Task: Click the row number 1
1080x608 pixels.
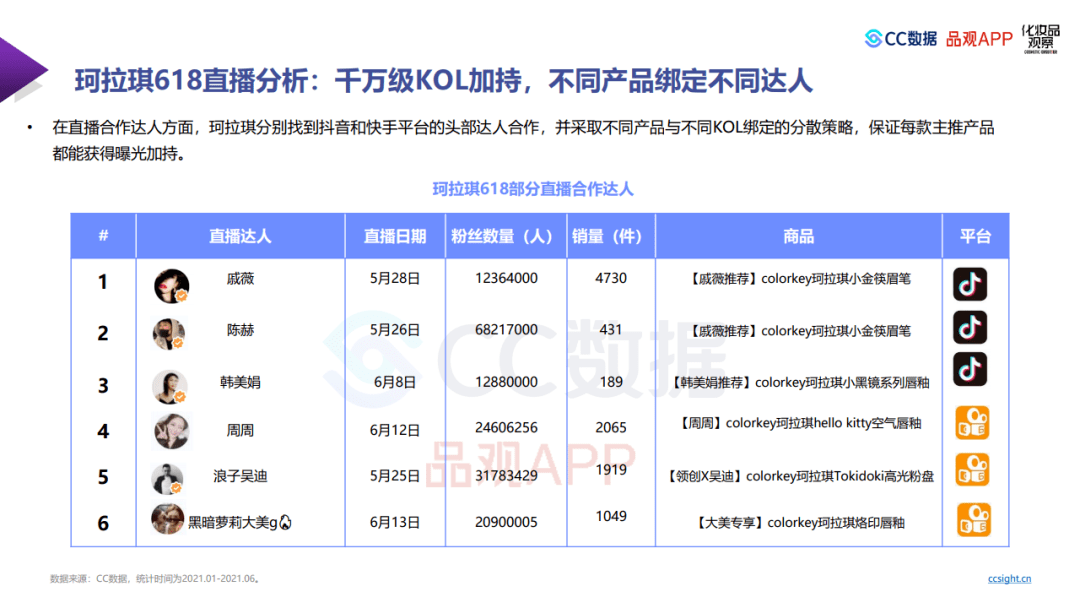Action: 103,282
